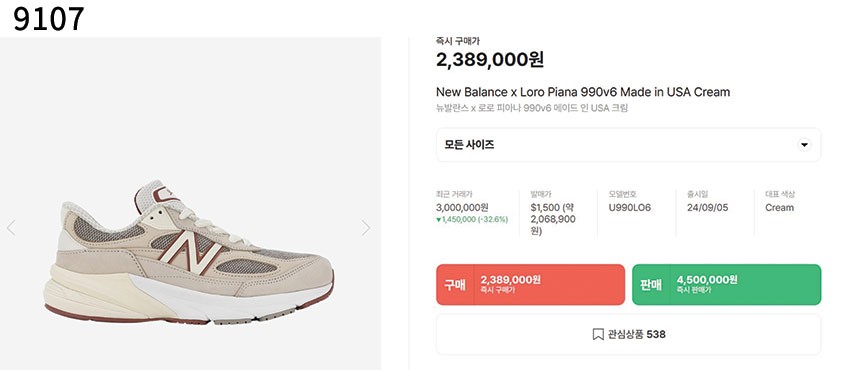Viewport: 860px width, 370px height.
Task: Click the model number U990LO6
Action: point(630,208)
